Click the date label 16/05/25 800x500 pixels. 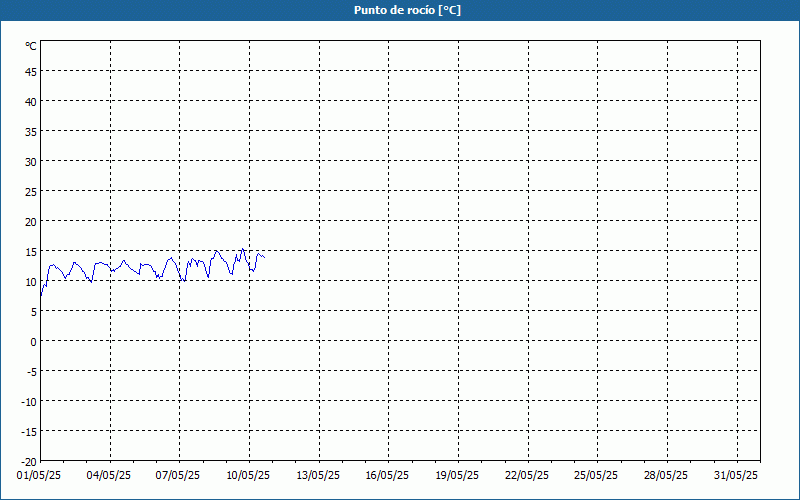pyautogui.click(x=387, y=476)
